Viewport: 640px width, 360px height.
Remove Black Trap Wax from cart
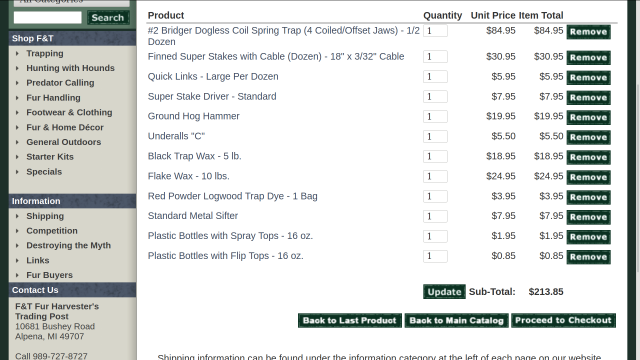pos(588,157)
